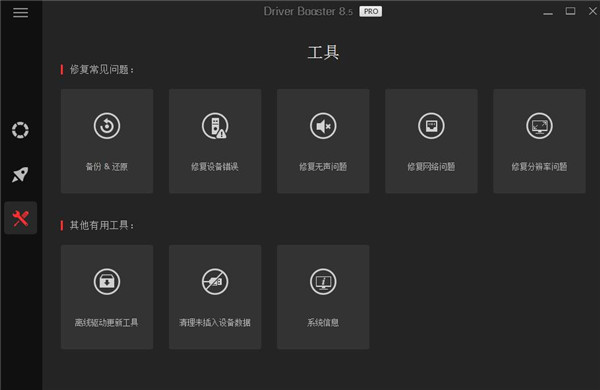The height and width of the screenshot is (390, 600).
Task: Maximize the Driver Booster window
Action: click(570, 11)
